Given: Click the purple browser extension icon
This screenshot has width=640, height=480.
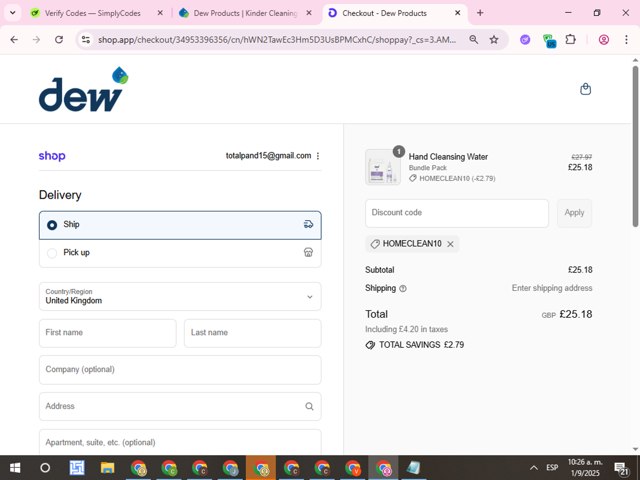Looking at the screenshot, I should point(525,40).
